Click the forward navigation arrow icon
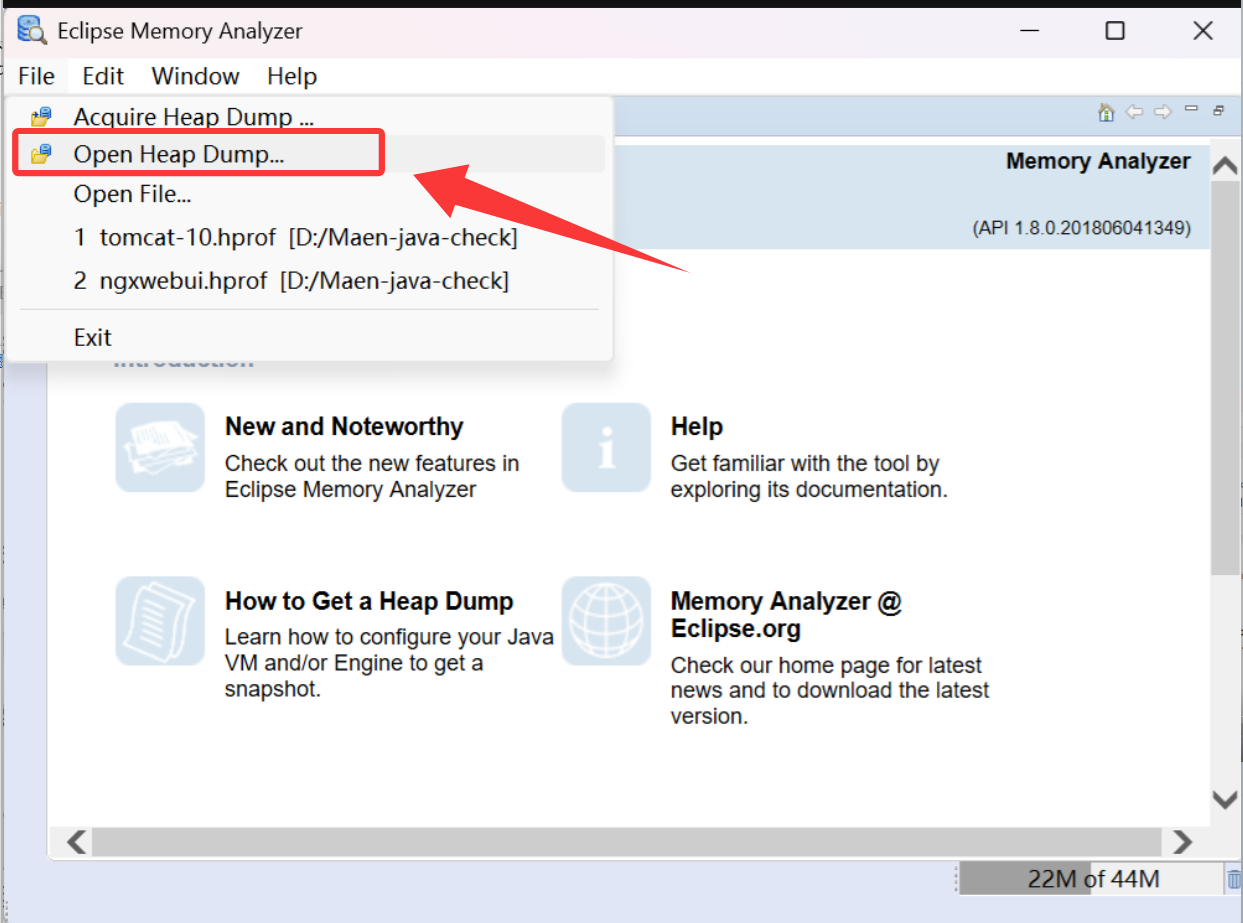Image resolution: width=1243 pixels, height=923 pixels. pos(1162,112)
